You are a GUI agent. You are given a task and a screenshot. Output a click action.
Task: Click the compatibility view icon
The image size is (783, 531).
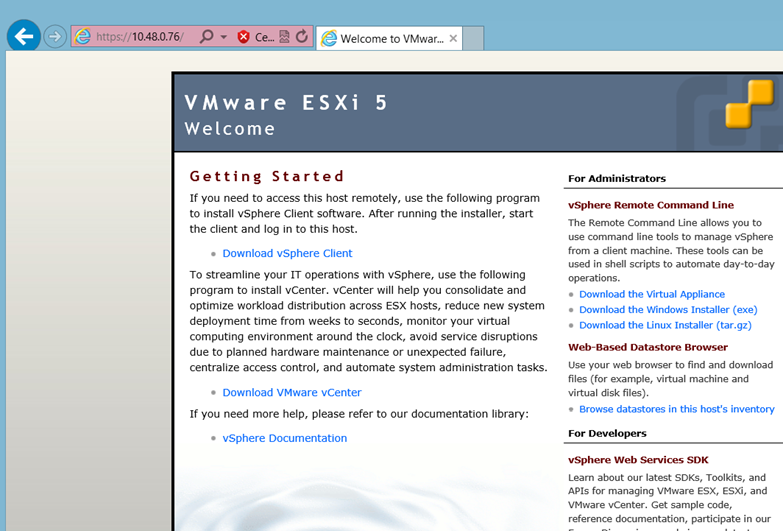[284, 36]
